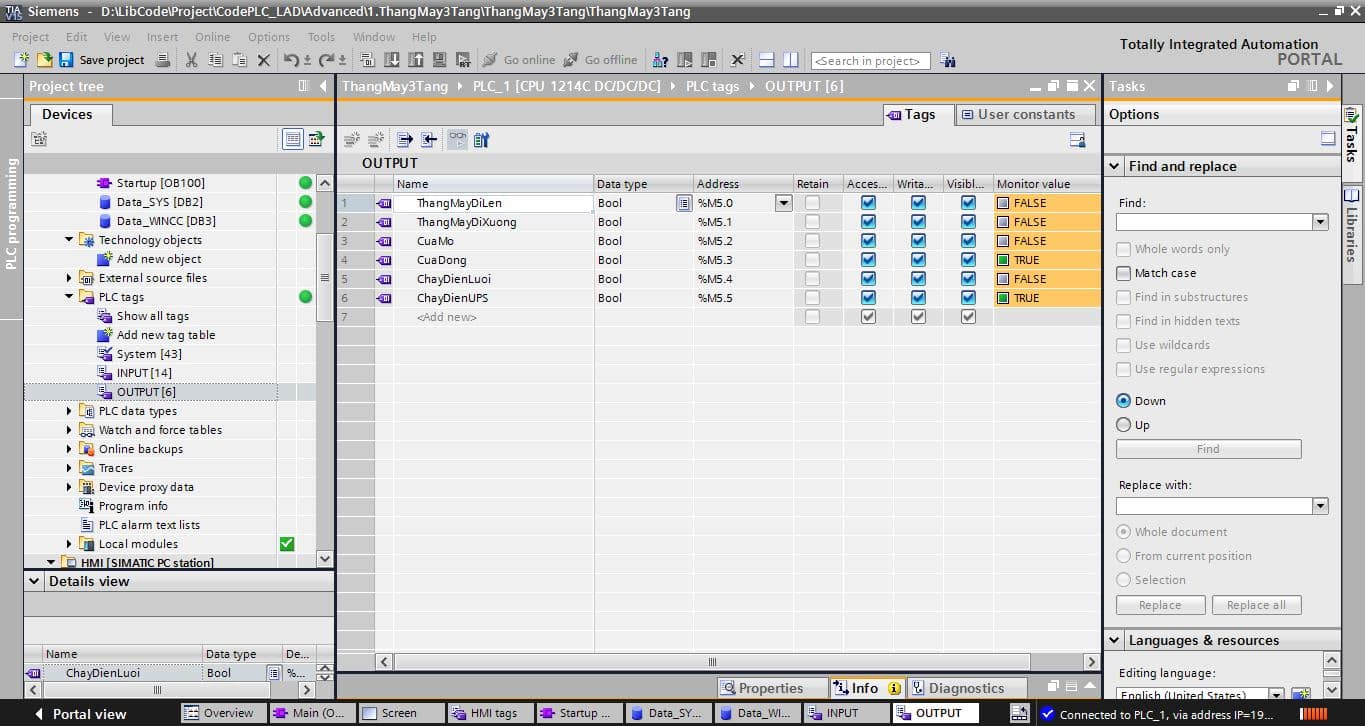1365x726 pixels.
Task: Open the address dropdown for %M5.0
Action: [783, 203]
